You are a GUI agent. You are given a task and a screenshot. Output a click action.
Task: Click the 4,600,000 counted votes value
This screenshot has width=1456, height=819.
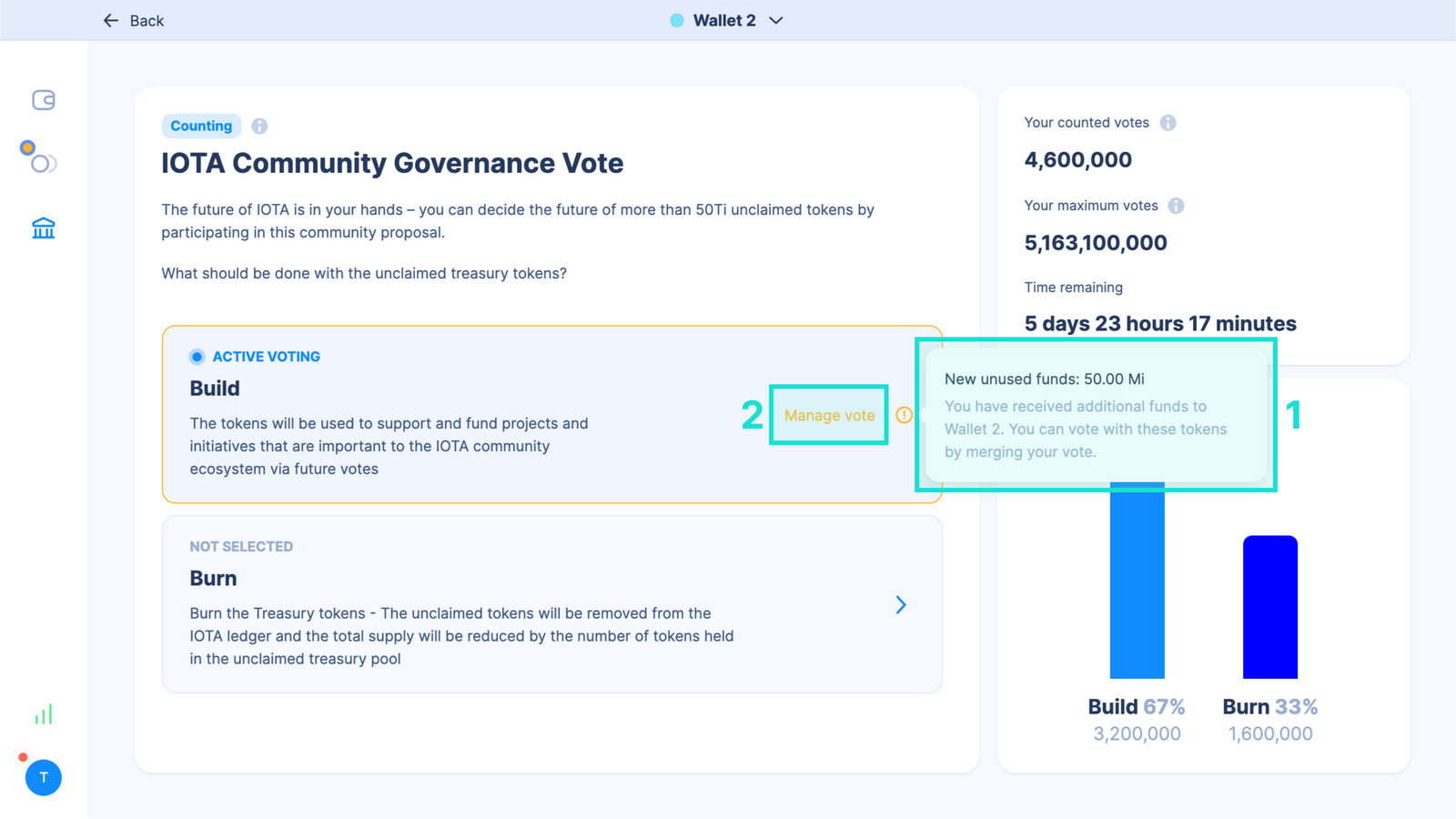[x=1078, y=160]
